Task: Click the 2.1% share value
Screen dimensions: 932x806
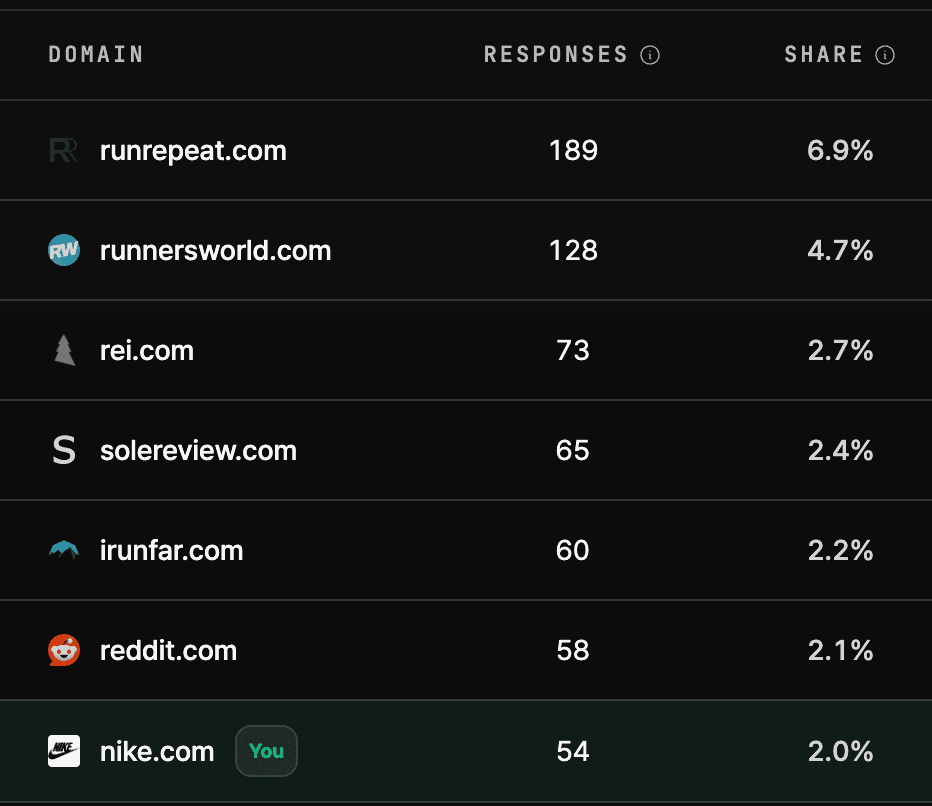Action: (840, 650)
